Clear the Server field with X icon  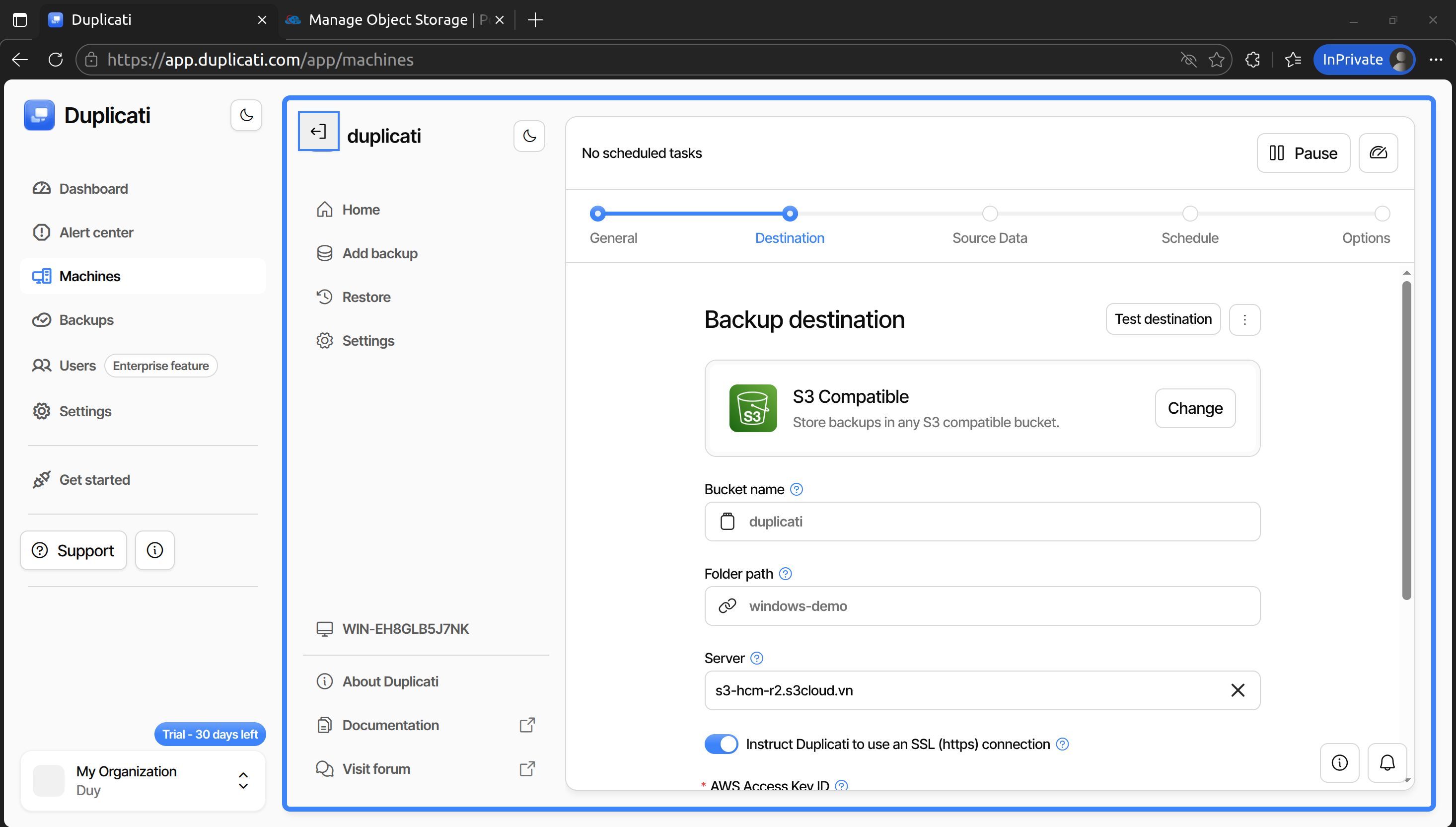tap(1238, 690)
